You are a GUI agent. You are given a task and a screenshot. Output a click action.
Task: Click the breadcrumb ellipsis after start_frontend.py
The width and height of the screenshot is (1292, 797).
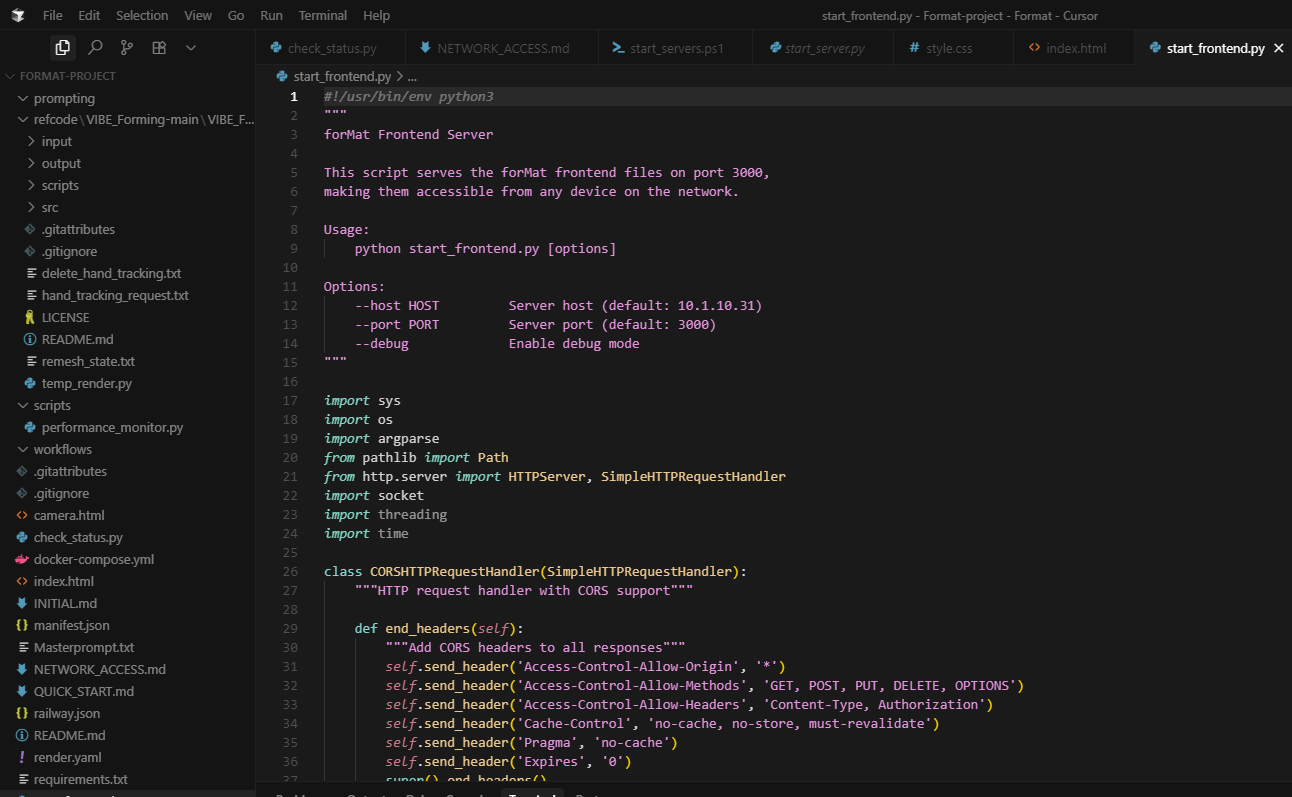pos(412,76)
